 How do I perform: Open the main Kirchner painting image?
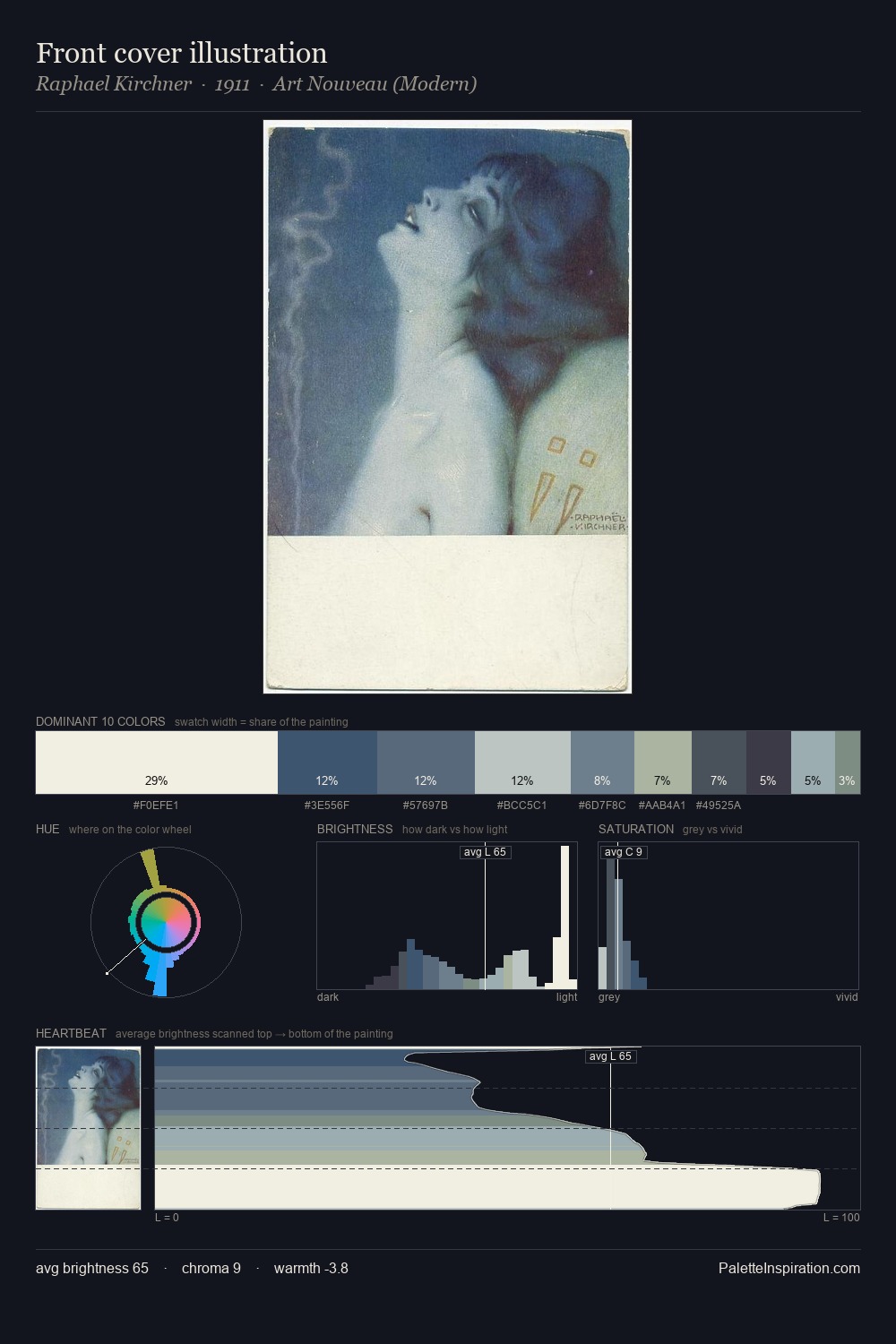447,407
